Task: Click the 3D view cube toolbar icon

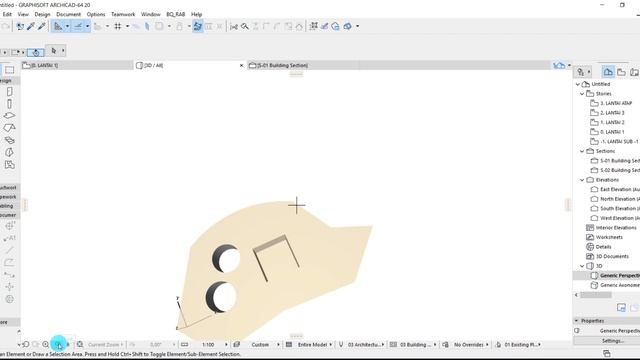Action: point(347,27)
